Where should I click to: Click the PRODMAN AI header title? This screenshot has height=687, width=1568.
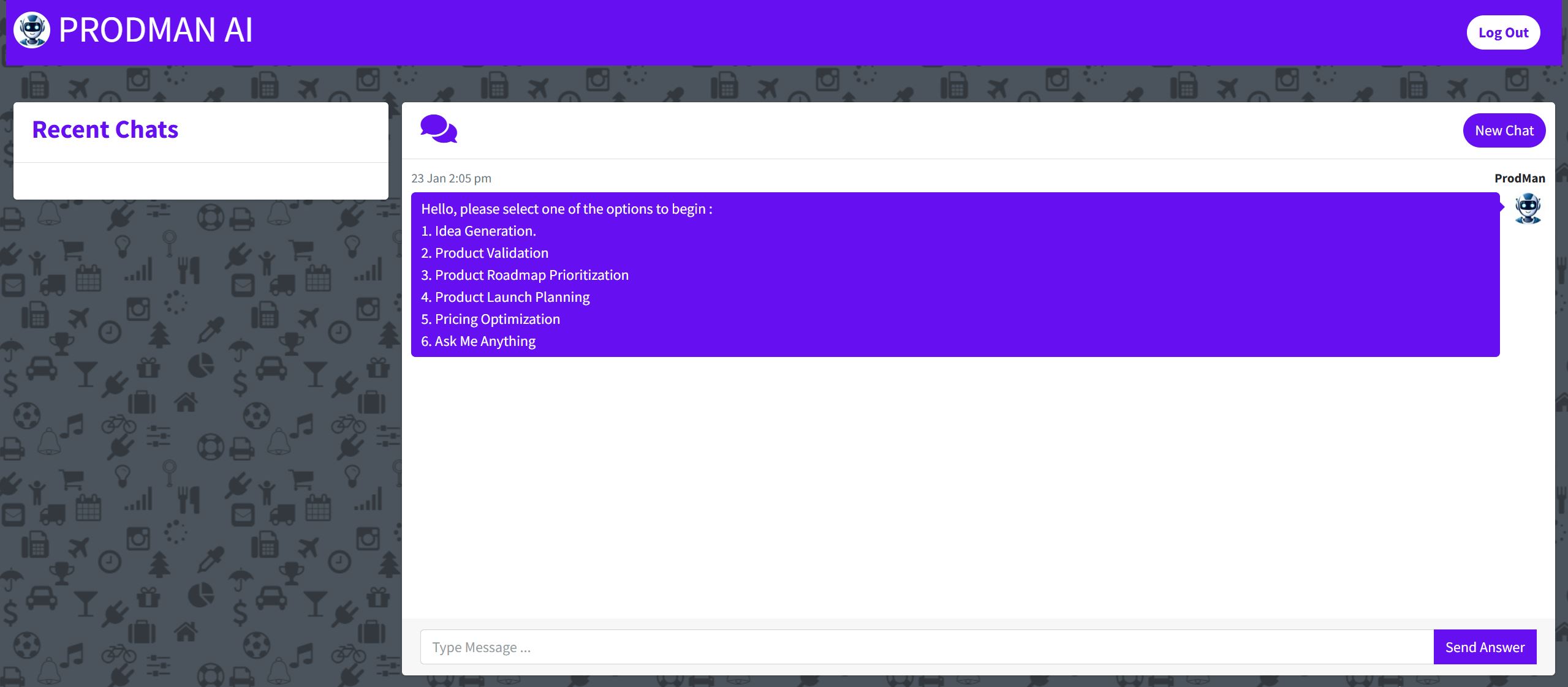156,30
